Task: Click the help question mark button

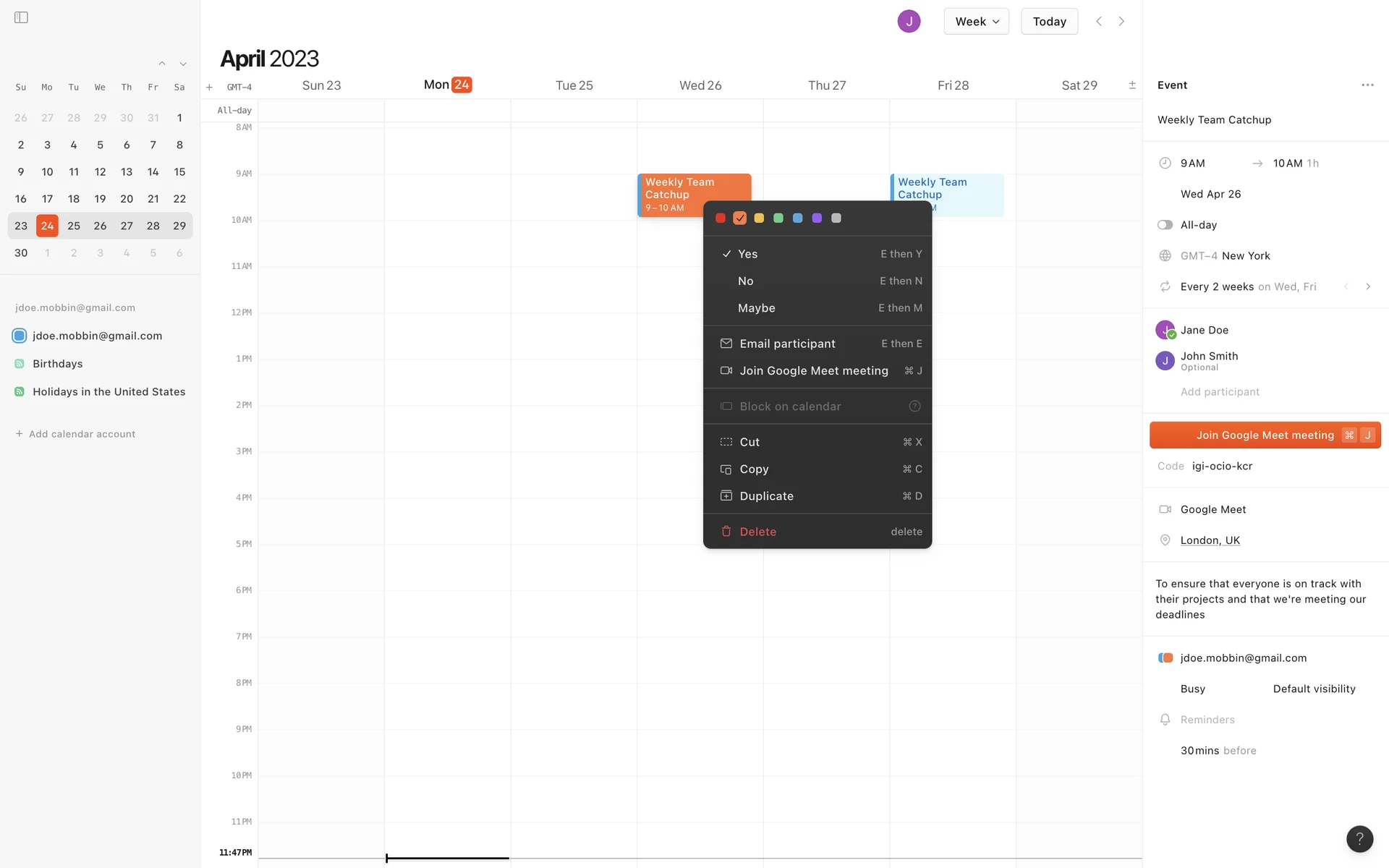Action: point(1359,839)
